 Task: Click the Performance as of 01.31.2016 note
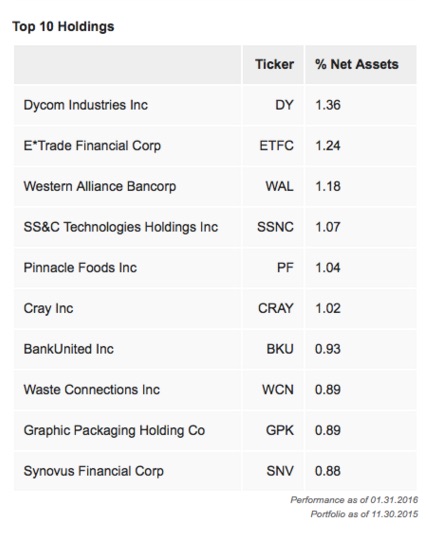coord(354,500)
